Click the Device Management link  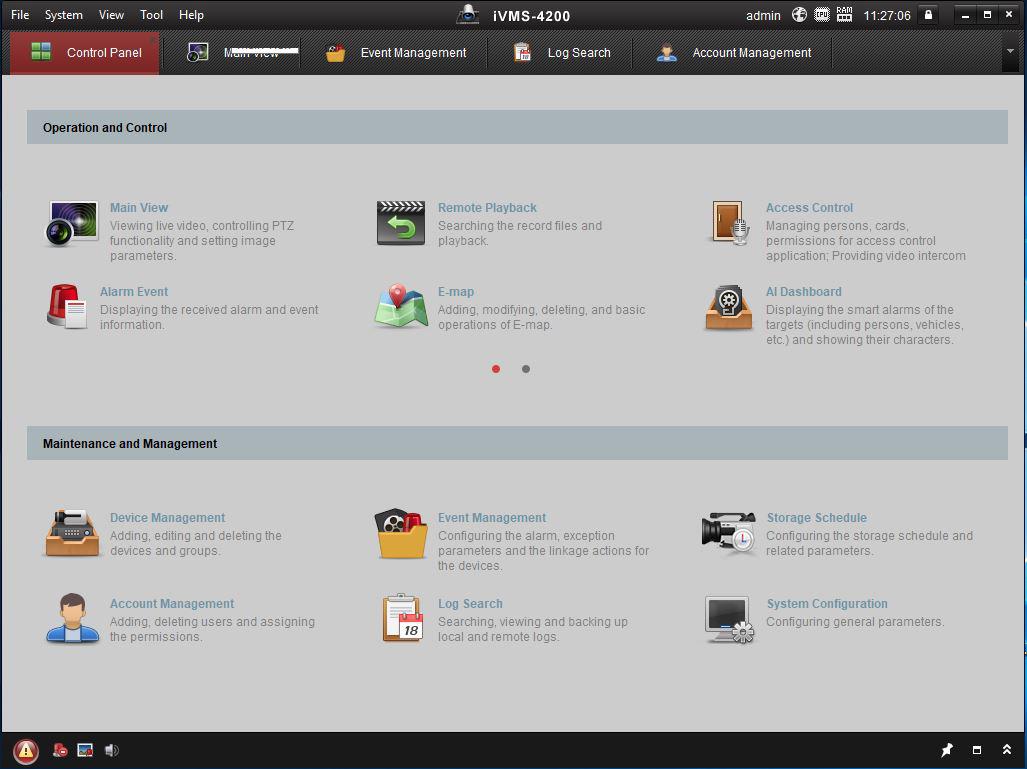coord(167,518)
